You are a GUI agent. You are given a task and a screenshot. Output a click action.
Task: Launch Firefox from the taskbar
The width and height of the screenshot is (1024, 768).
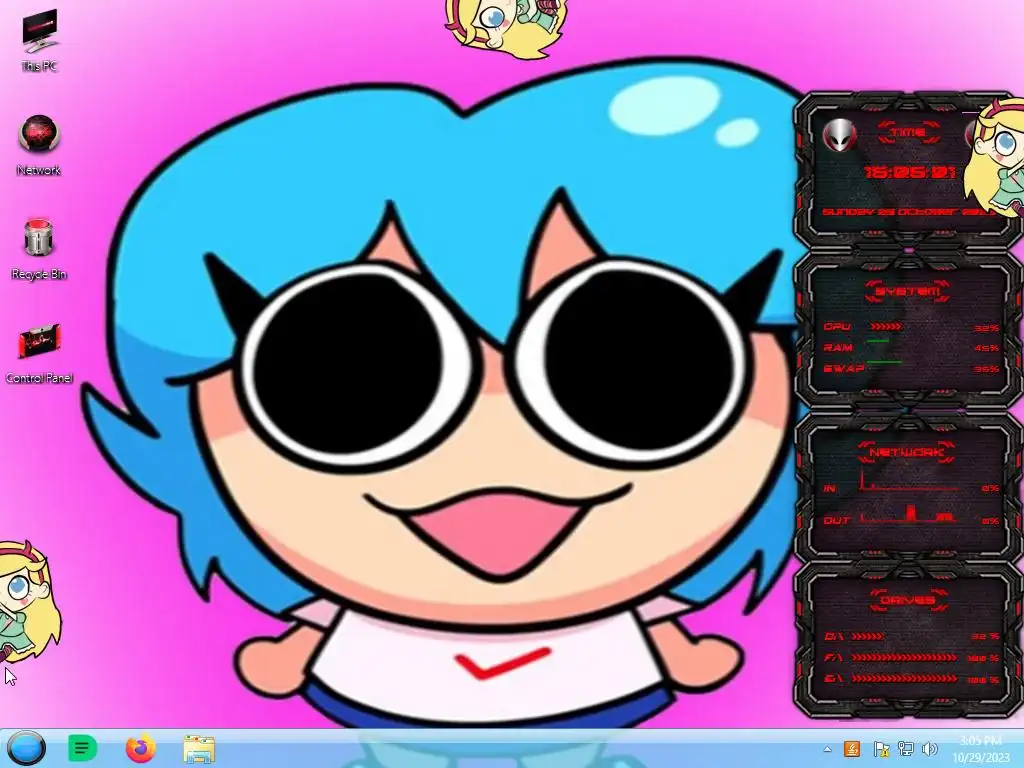tap(140, 748)
